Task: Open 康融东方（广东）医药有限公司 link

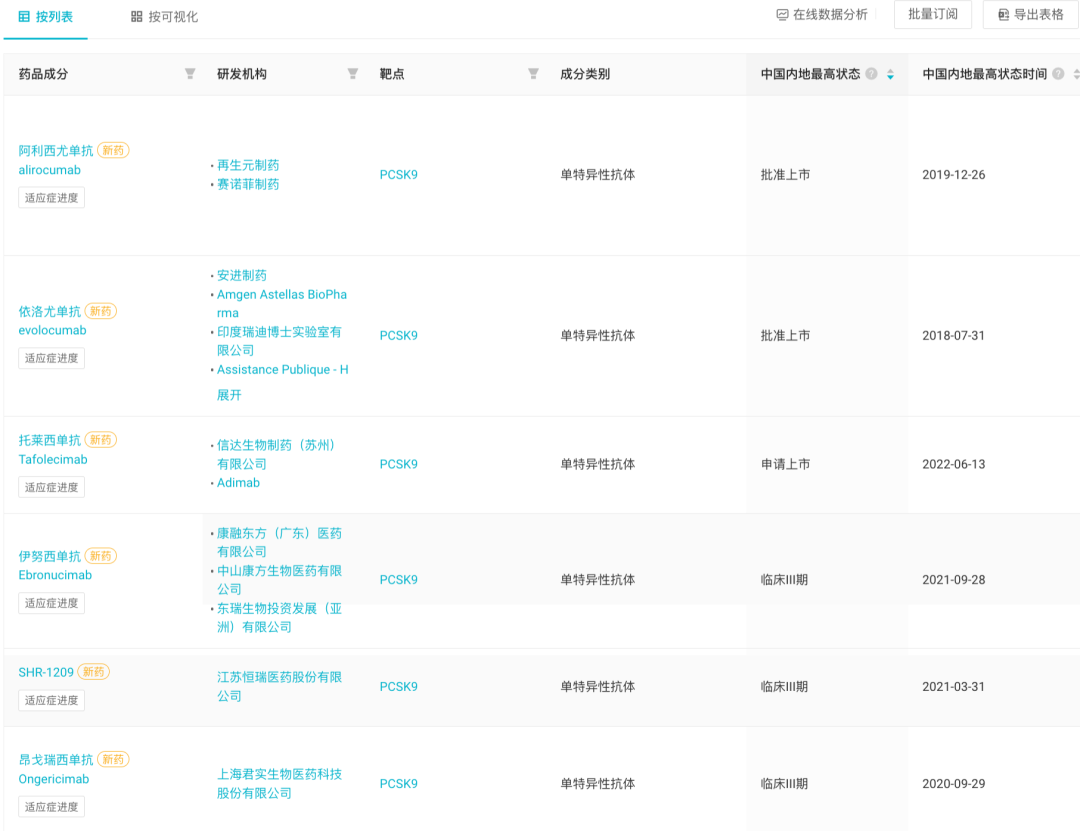Action: [279, 542]
